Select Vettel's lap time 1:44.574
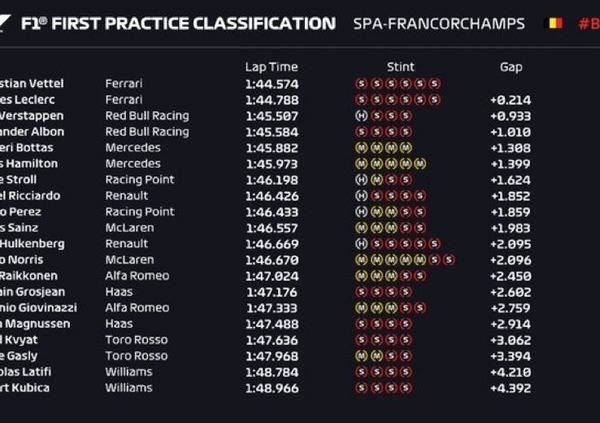The image size is (600, 423). 271,84
